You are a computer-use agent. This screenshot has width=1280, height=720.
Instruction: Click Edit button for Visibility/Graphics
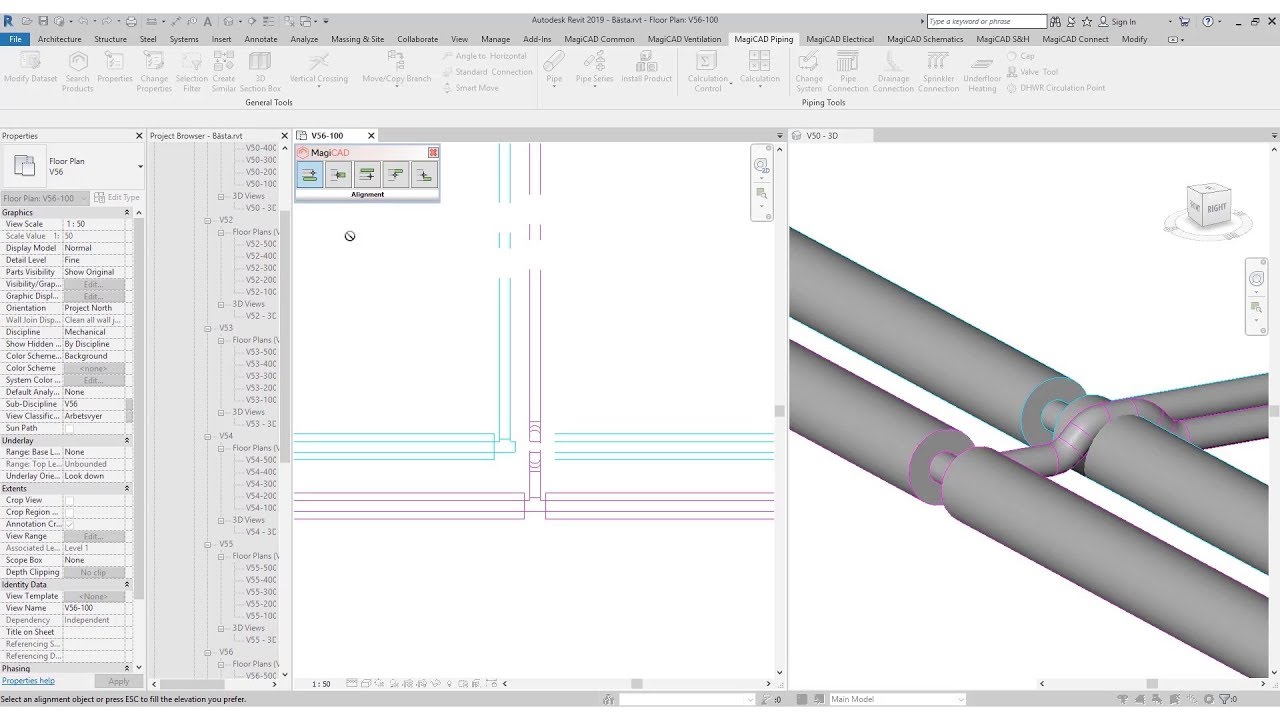(x=94, y=284)
